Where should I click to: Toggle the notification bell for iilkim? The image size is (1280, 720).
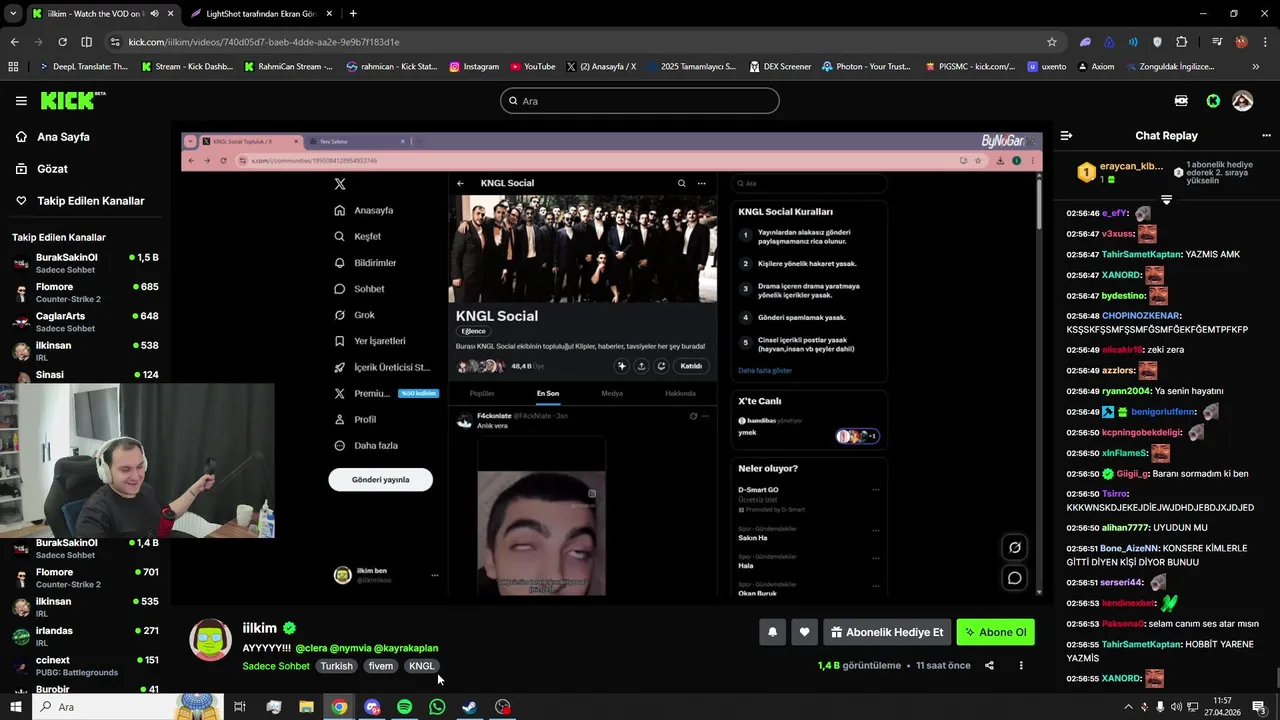[x=772, y=632]
